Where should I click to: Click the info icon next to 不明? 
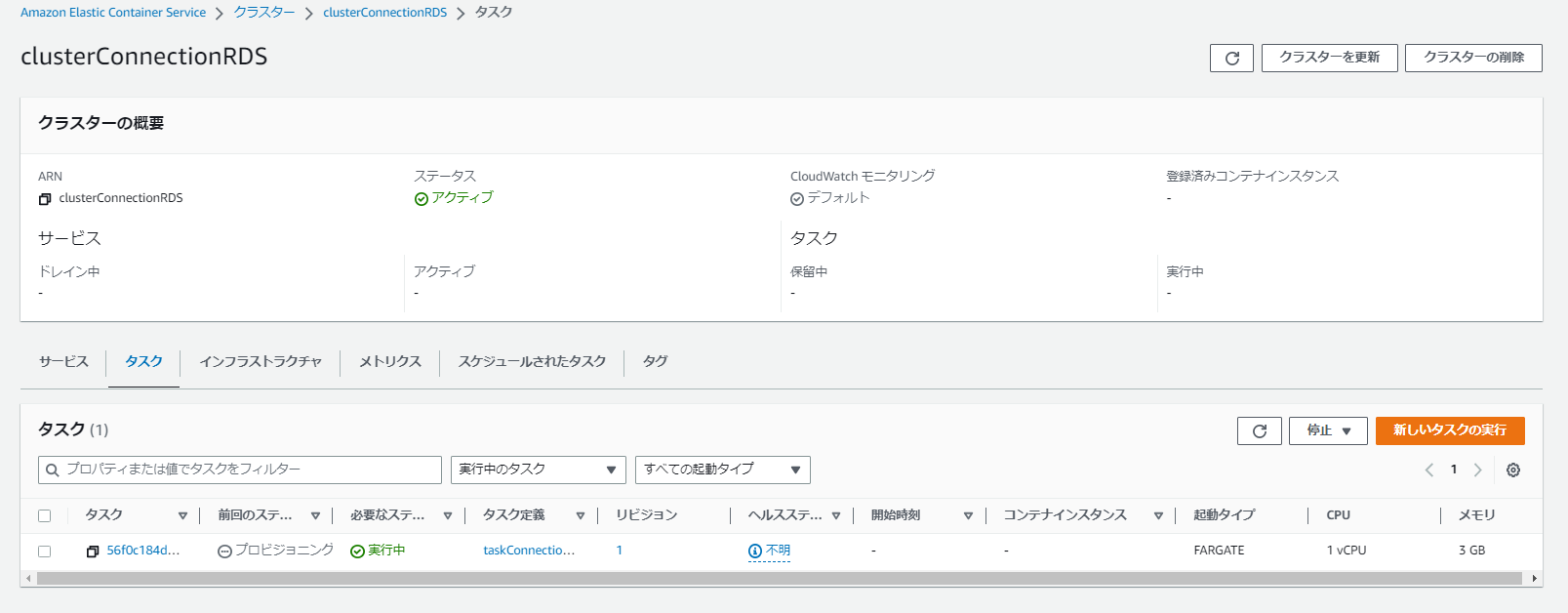(x=754, y=552)
